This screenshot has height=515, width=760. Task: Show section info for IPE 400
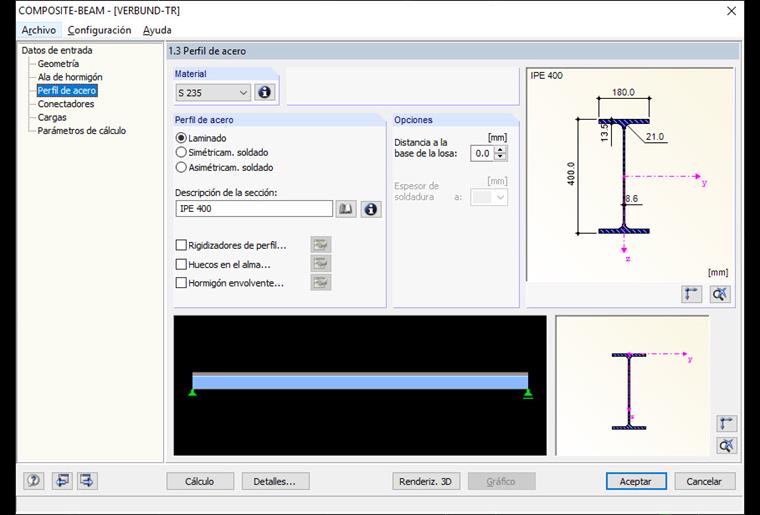[371, 209]
